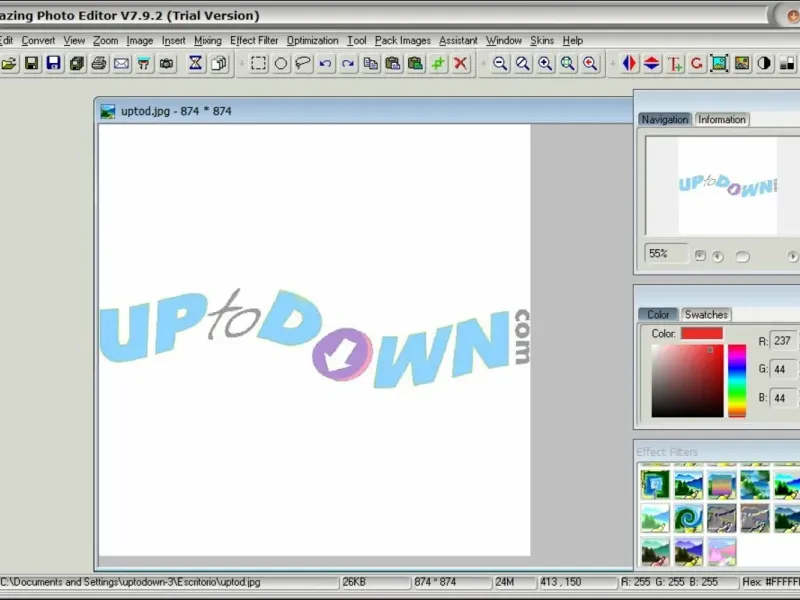This screenshot has width=800, height=600.
Task: Click the red-tinted magnifier zoom icon
Action: pos(590,64)
